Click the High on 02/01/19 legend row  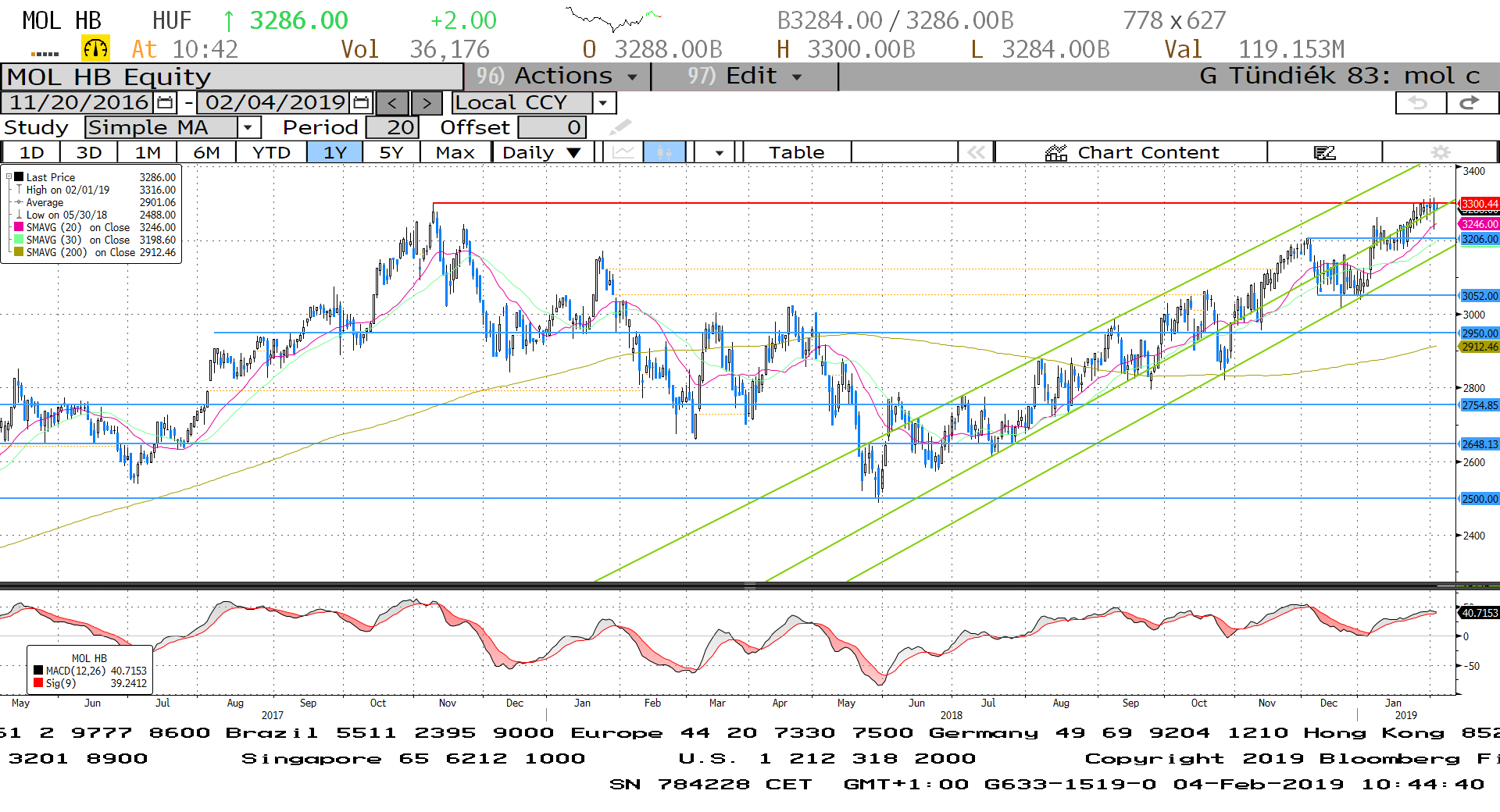[95, 190]
